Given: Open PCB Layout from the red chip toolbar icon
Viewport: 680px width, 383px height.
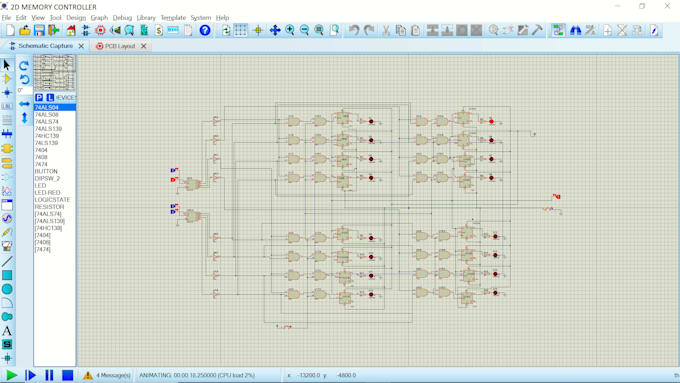Looking at the screenshot, I should coord(100,30).
